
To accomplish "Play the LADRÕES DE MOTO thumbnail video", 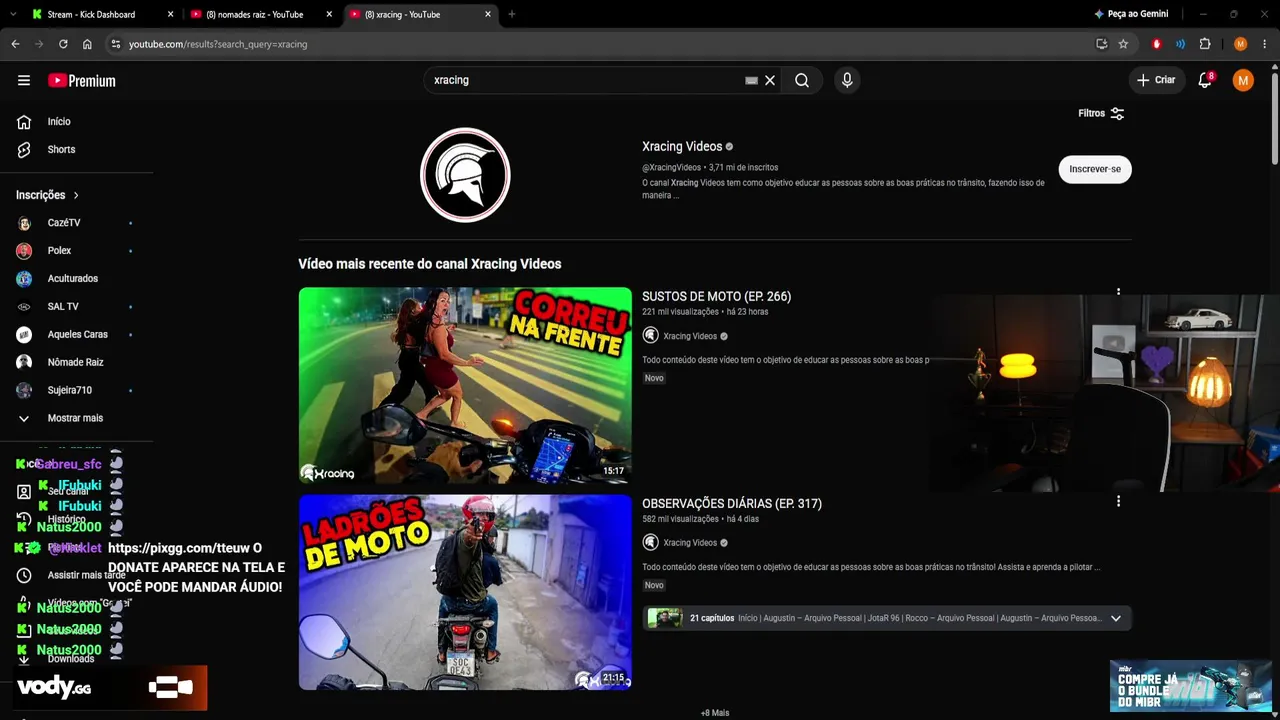I will 465,592.
